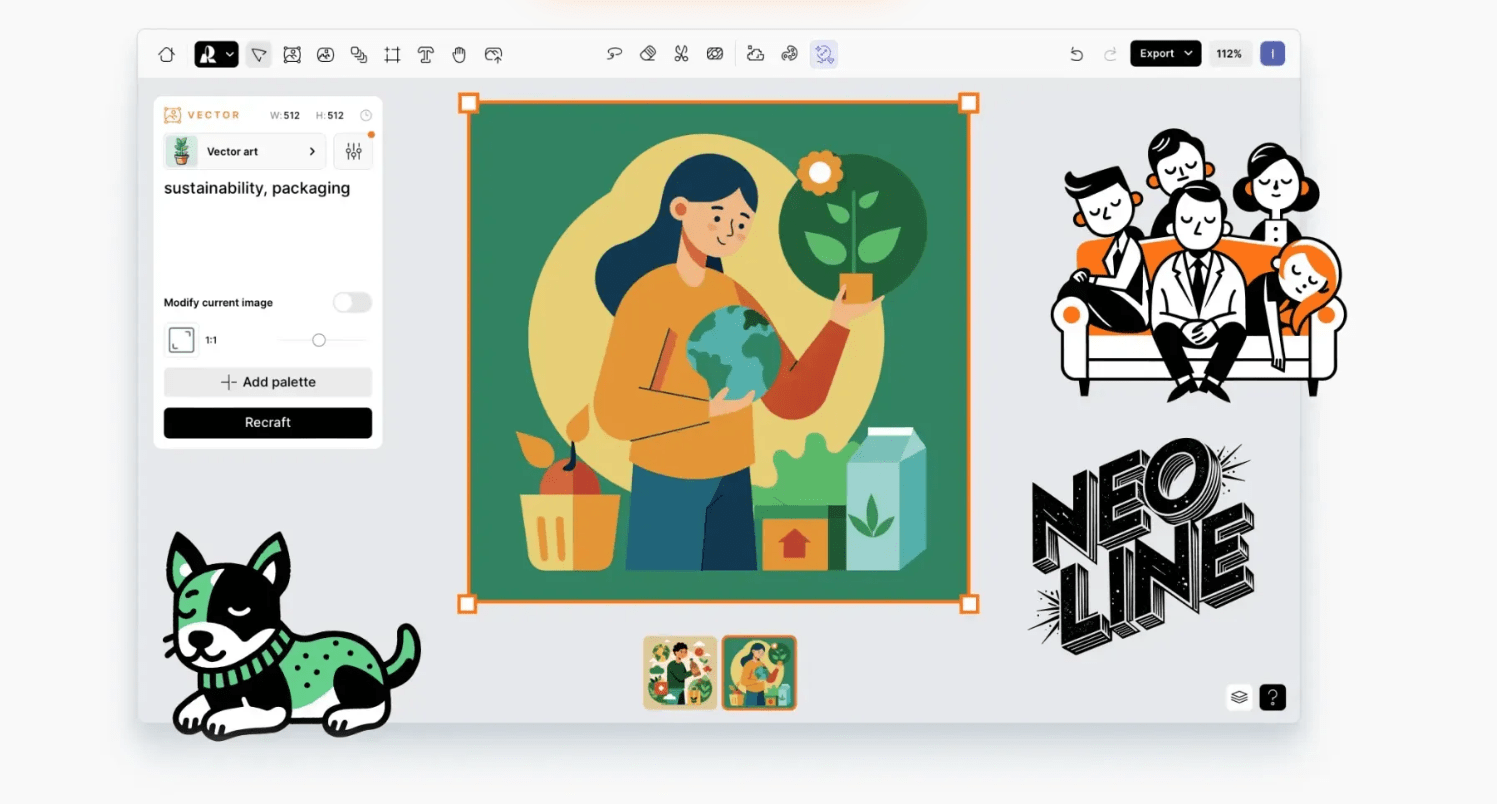This screenshot has width=1497, height=804.
Task: Activate the Hand tool
Action: tap(458, 55)
